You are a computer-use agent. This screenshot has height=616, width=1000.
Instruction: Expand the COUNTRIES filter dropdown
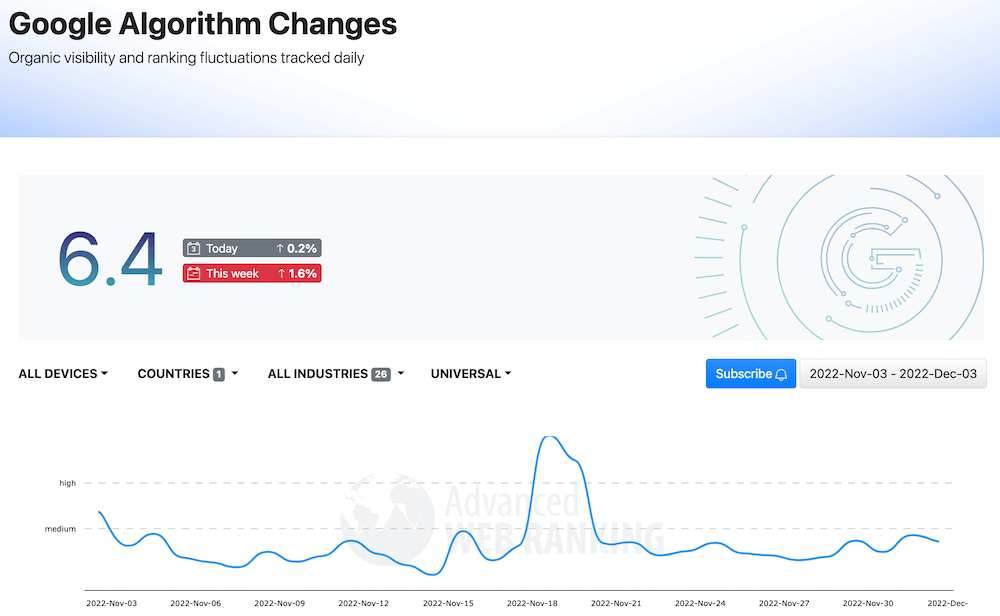point(186,373)
